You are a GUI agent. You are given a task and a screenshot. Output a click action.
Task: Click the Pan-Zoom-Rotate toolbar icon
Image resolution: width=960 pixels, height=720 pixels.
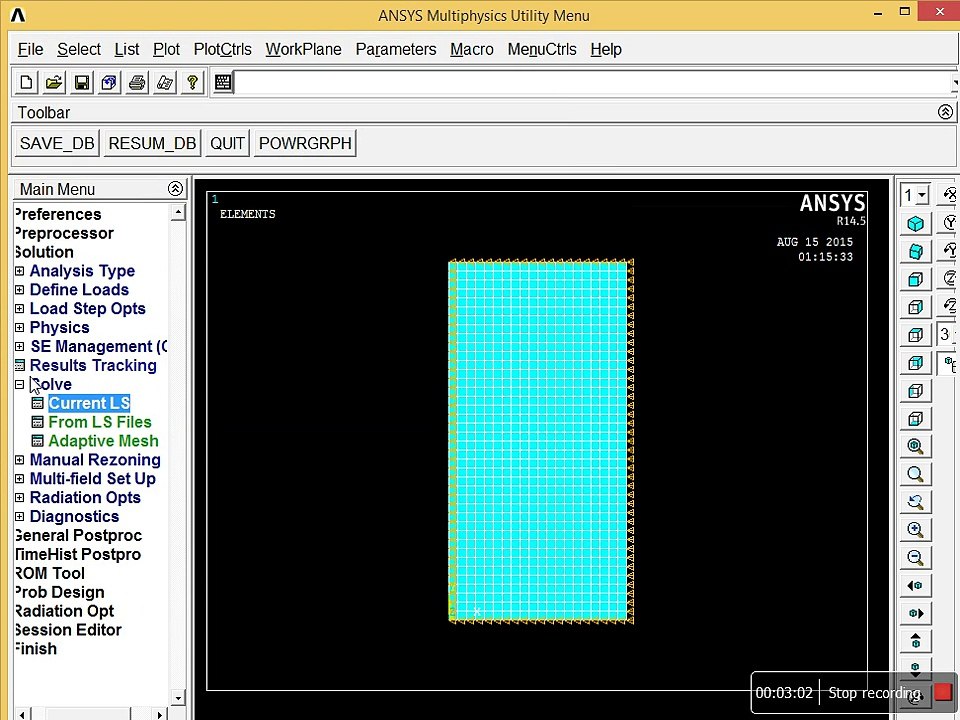(x=109, y=83)
